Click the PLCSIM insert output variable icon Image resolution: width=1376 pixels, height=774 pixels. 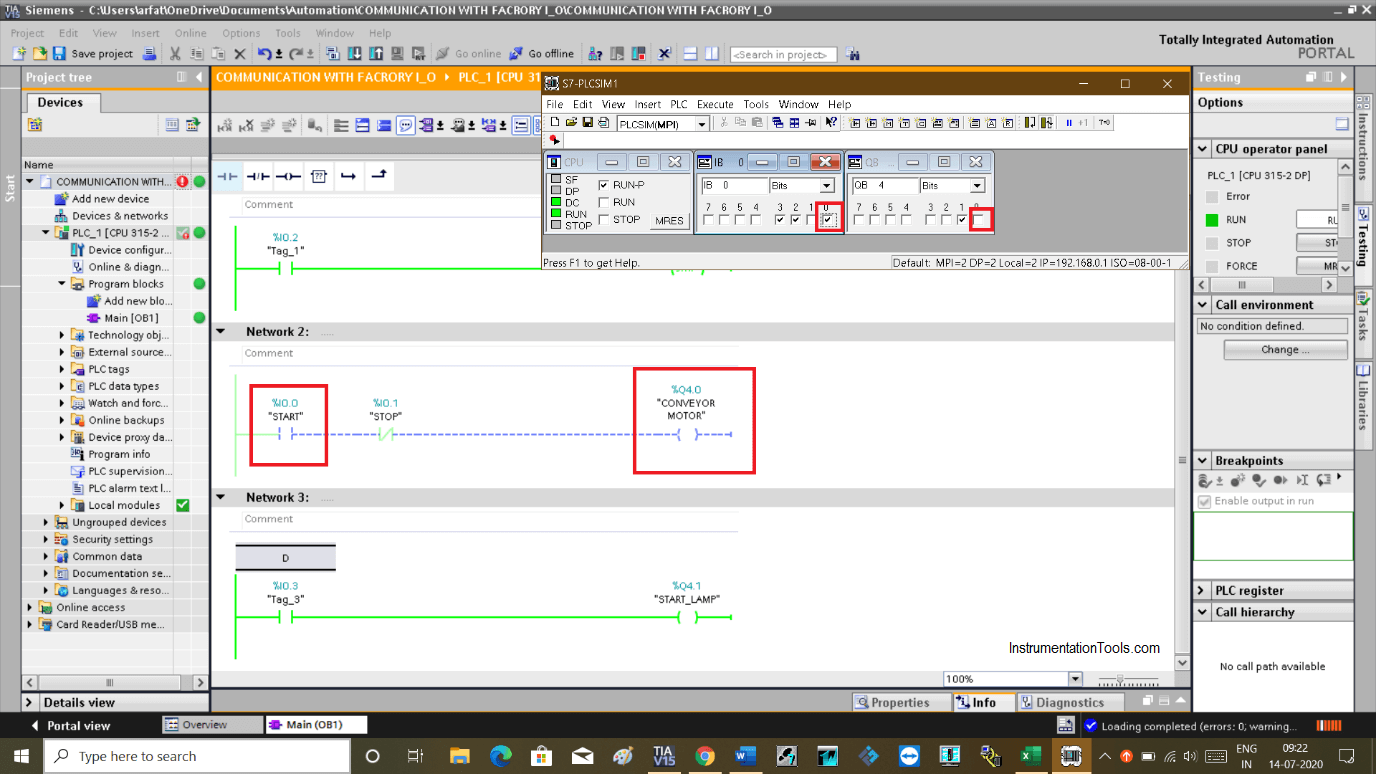[x=871, y=123]
